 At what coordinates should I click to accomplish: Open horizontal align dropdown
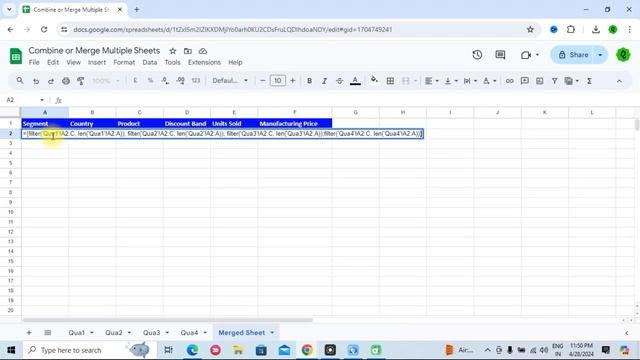point(431,81)
